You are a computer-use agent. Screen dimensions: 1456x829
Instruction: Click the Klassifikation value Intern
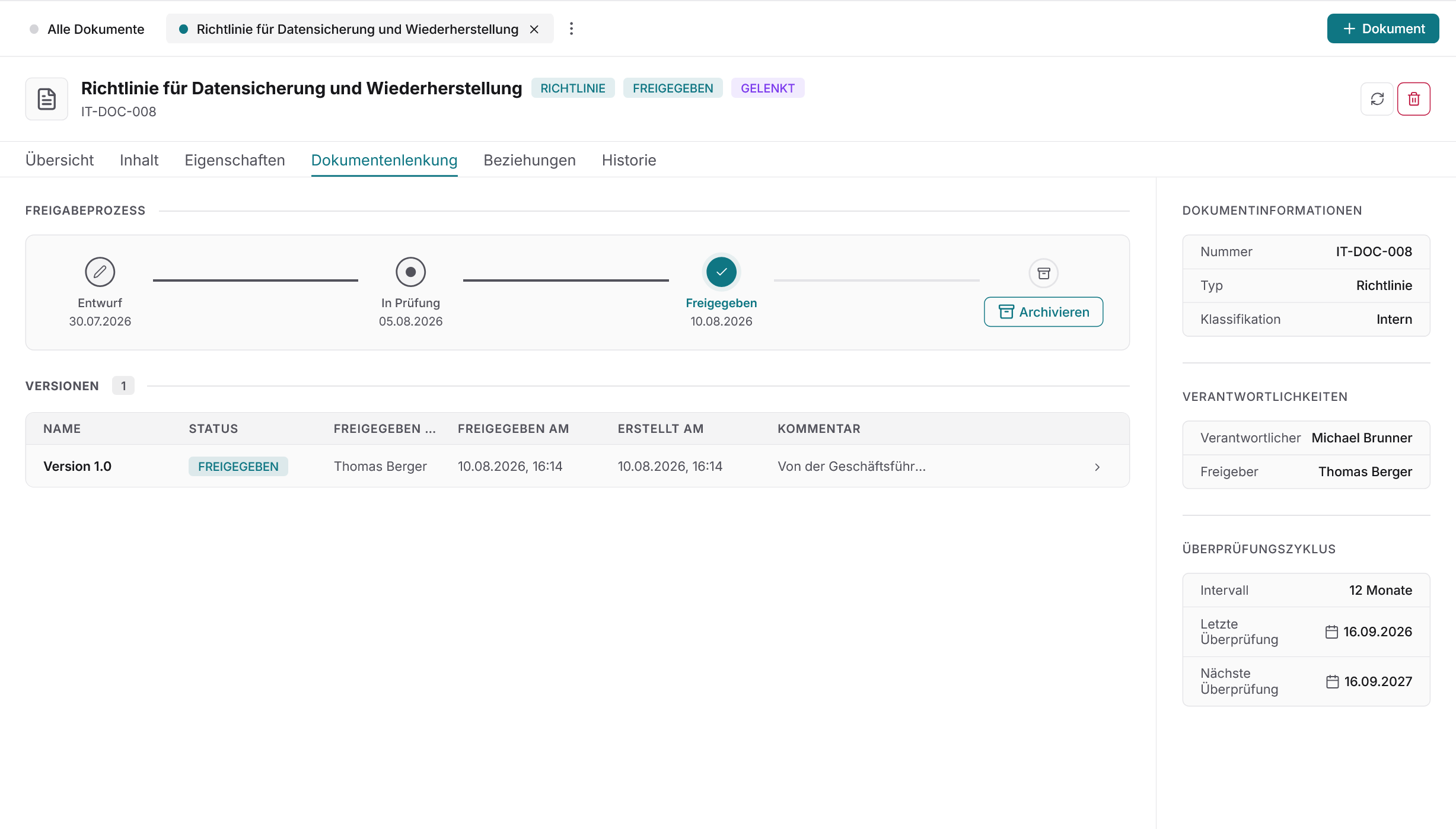(x=1394, y=319)
